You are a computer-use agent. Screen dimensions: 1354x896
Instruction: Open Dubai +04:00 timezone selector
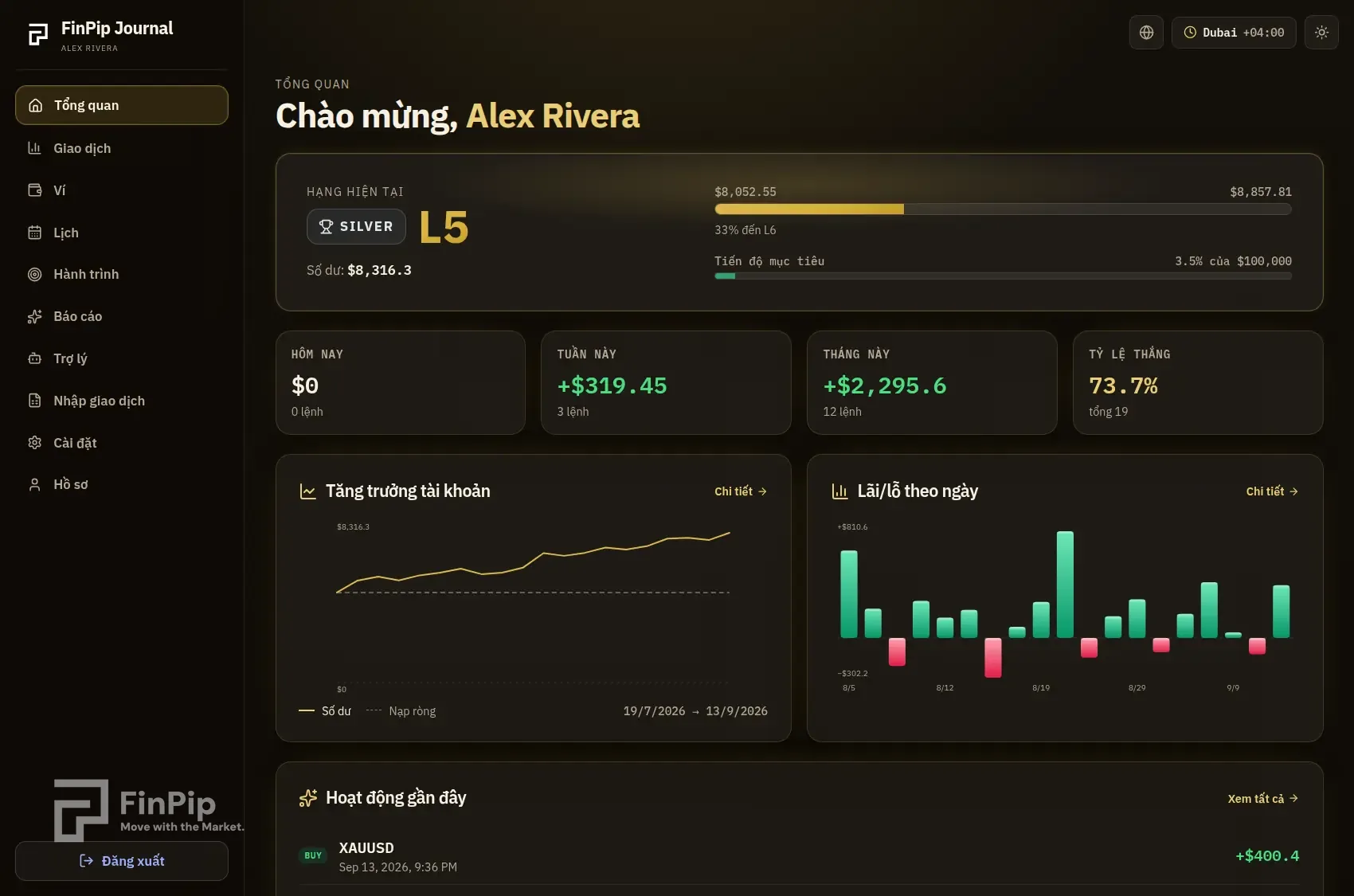(x=1234, y=33)
